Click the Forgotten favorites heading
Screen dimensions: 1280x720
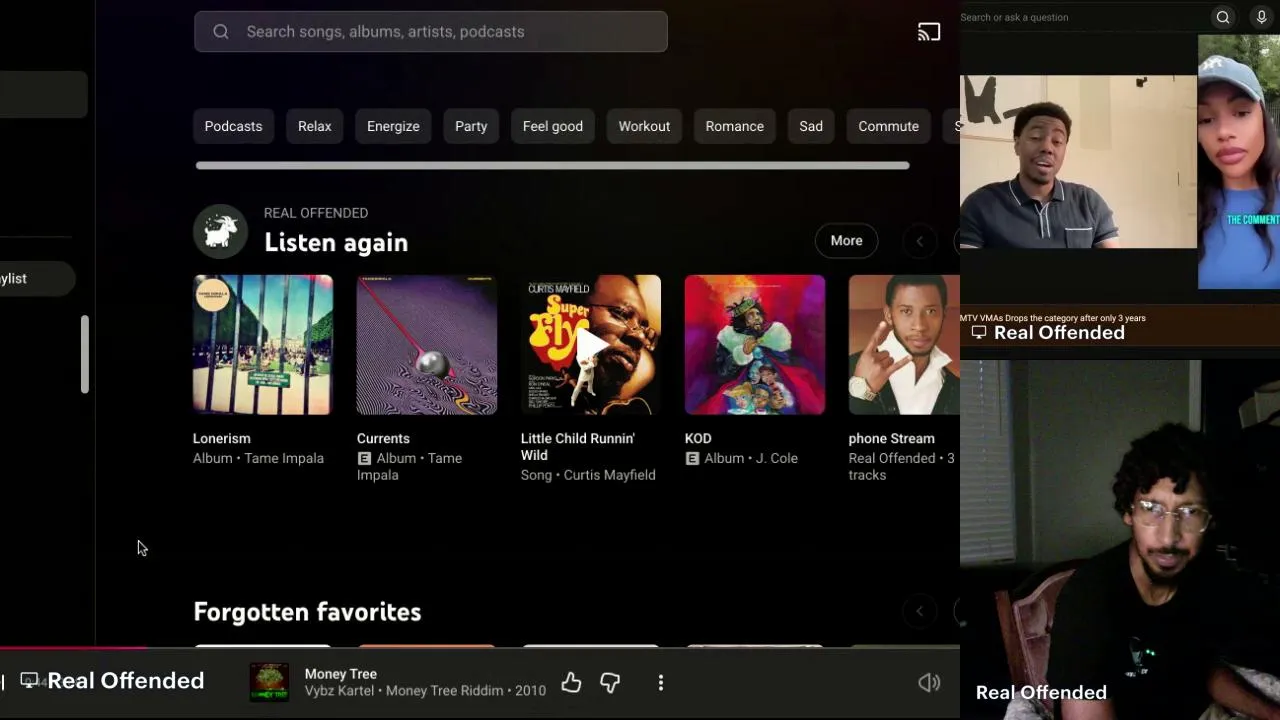[x=307, y=612]
